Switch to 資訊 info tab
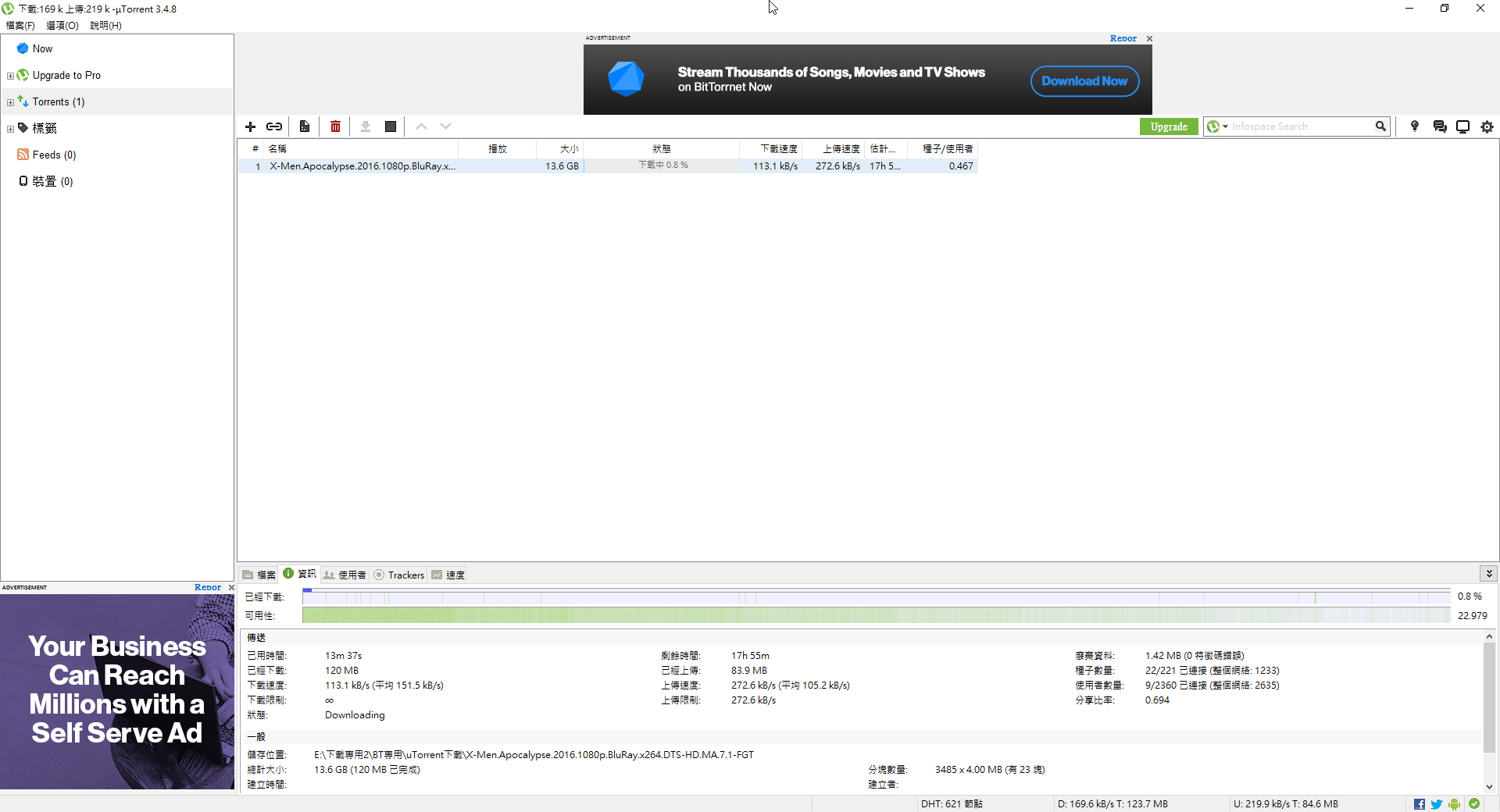 299,574
